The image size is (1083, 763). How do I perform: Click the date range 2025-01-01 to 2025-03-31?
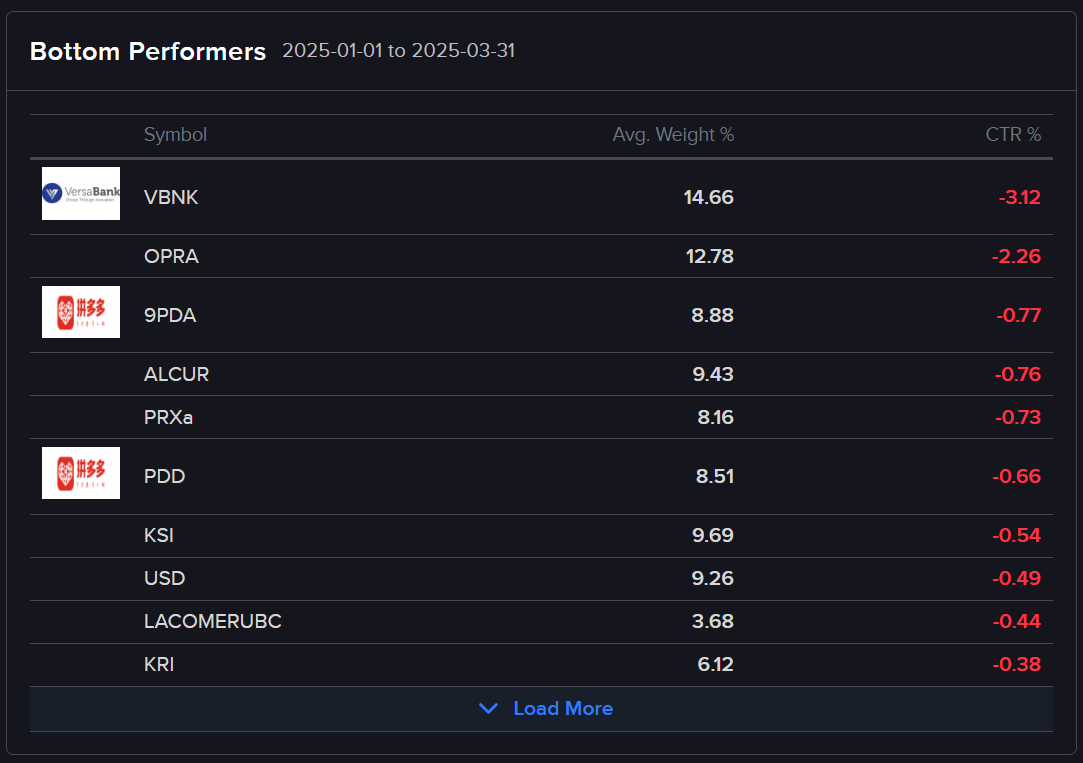[x=399, y=50]
